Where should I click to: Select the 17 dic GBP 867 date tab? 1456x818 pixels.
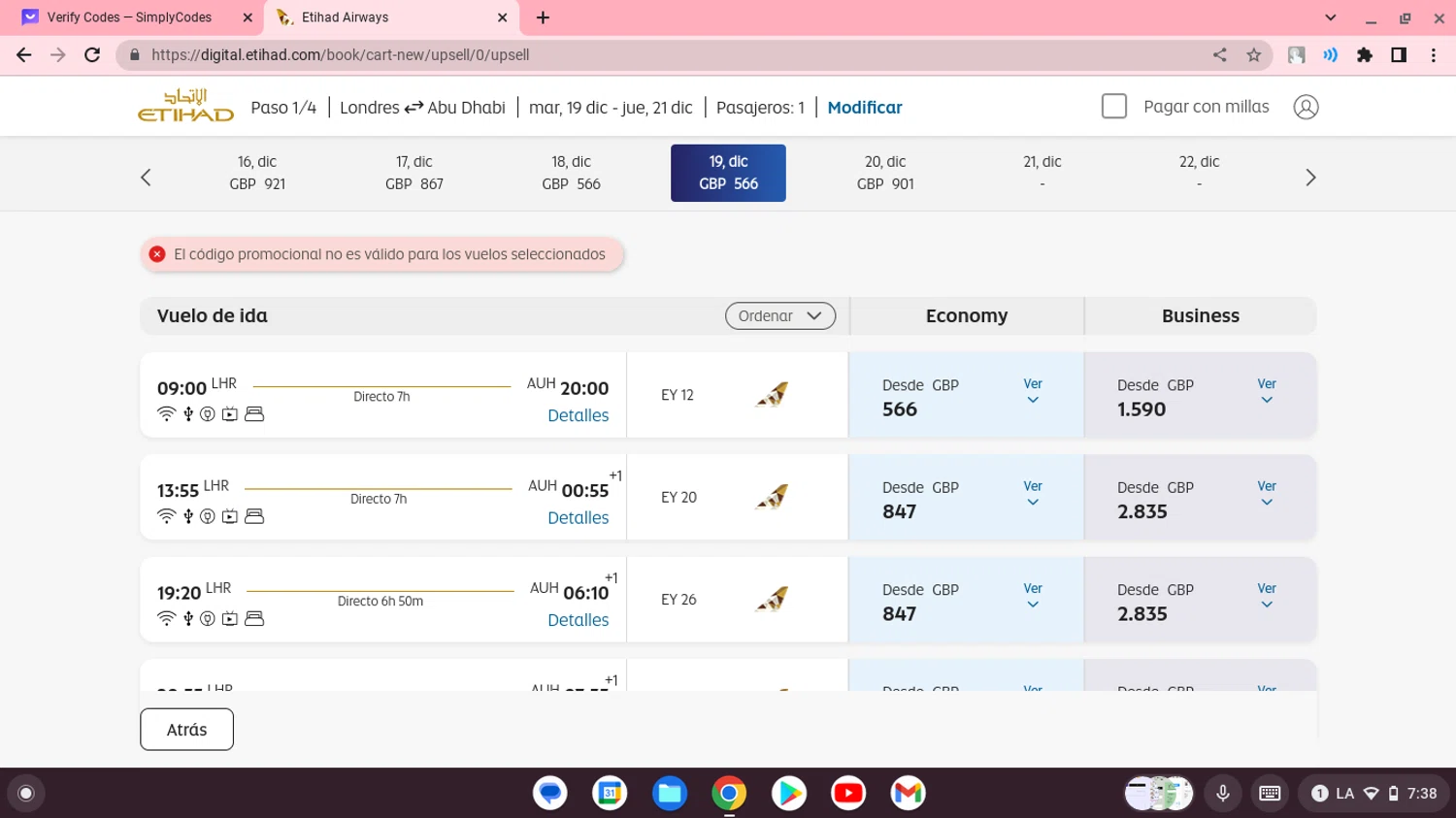pos(414,173)
